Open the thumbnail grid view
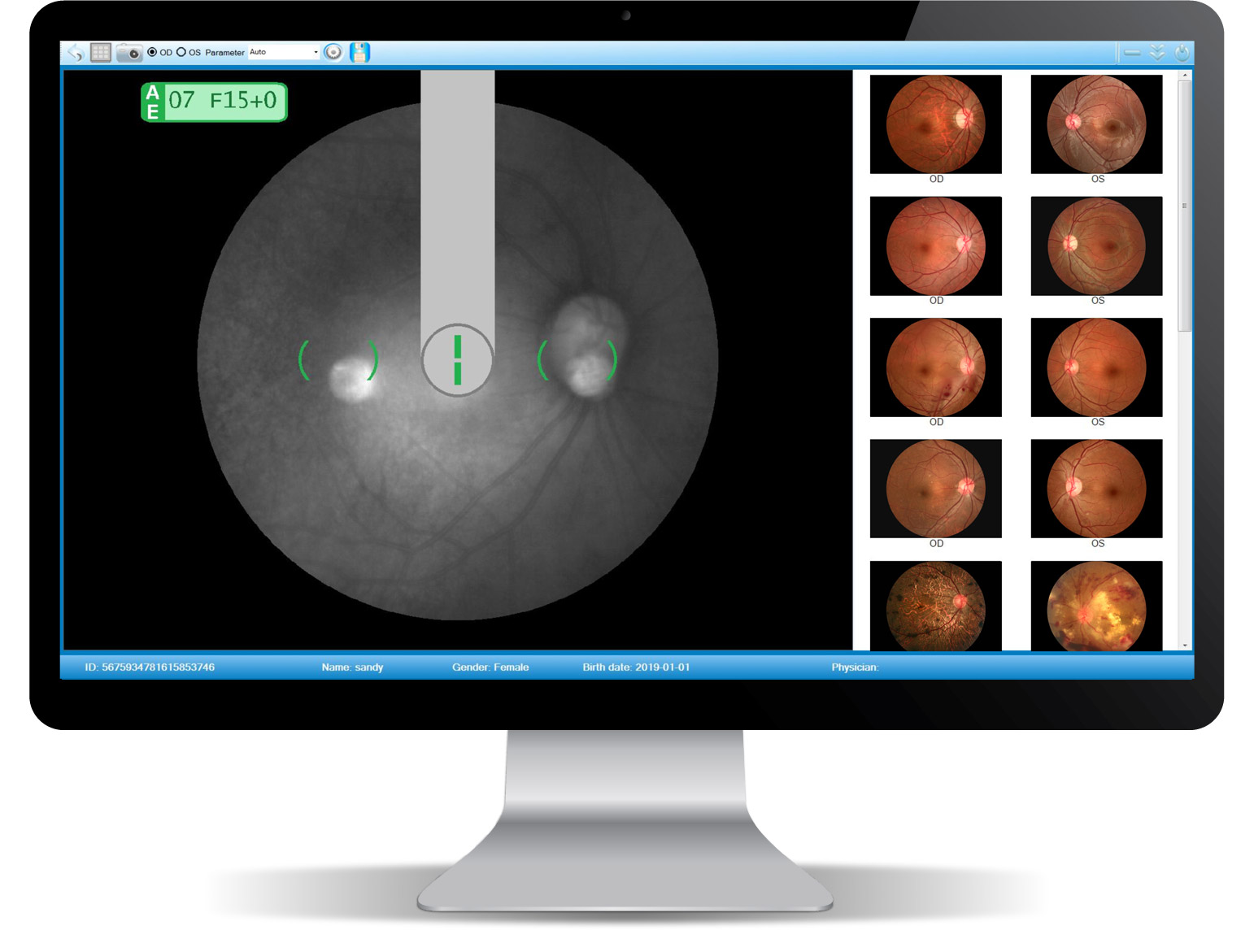The height and width of the screenshot is (952, 1254). pos(100,53)
